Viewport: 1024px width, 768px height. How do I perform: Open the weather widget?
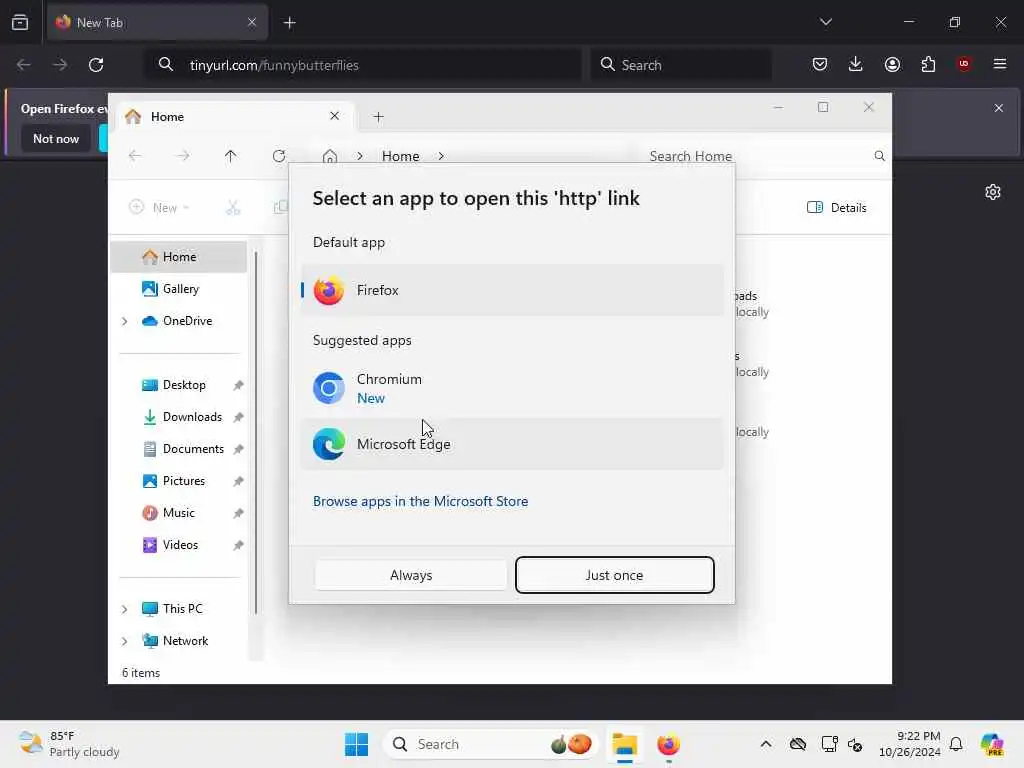(69, 744)
